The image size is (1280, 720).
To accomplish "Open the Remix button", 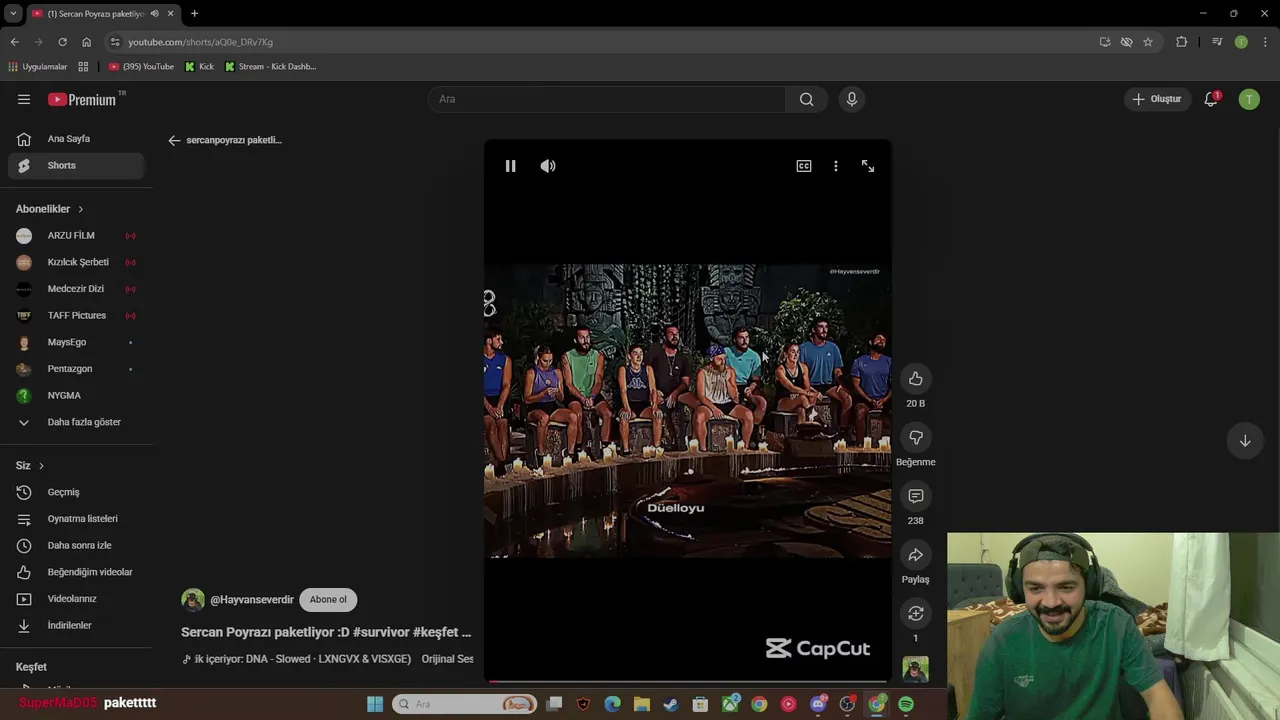I will 915,613.
